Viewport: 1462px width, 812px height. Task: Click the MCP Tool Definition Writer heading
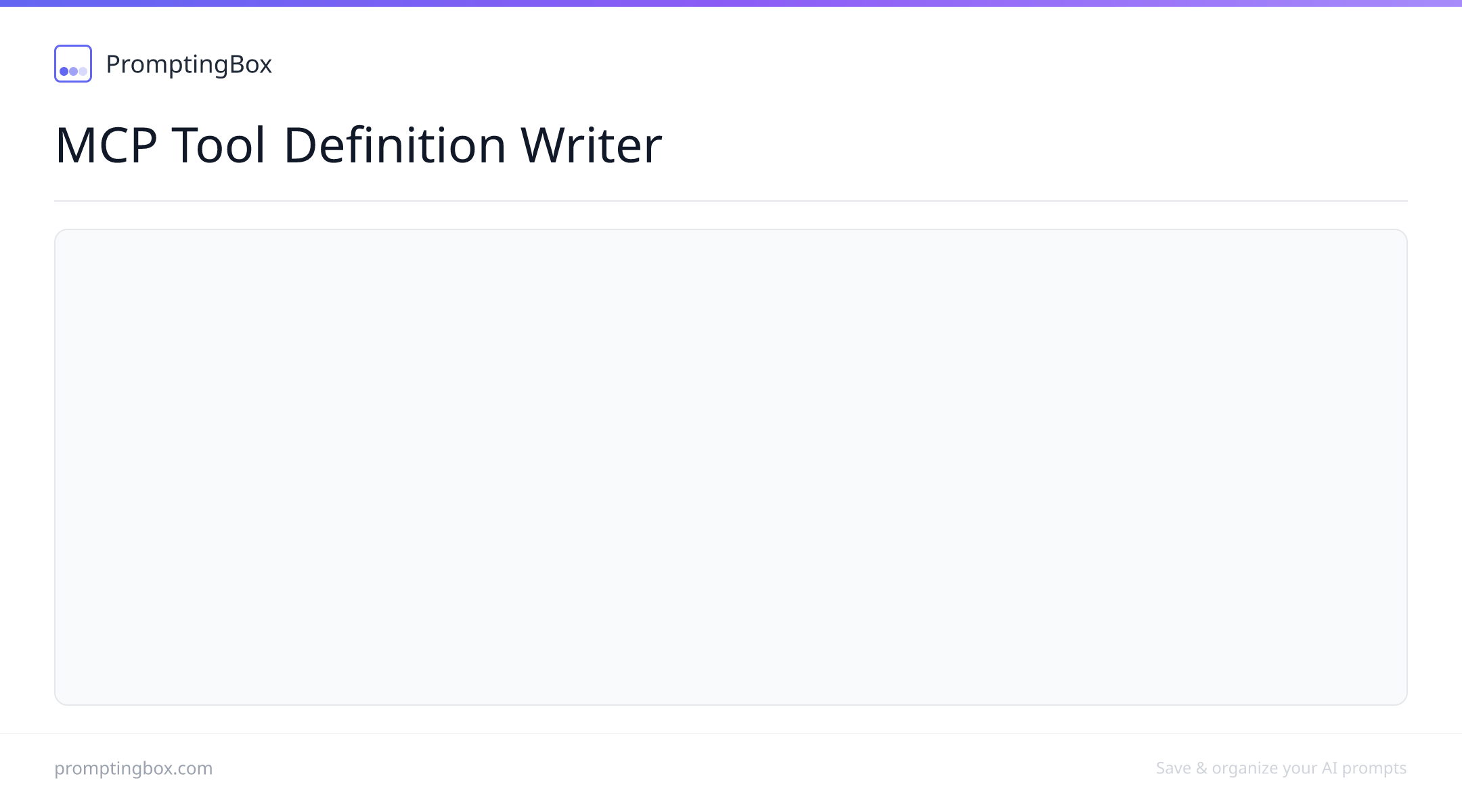[358, 145]
